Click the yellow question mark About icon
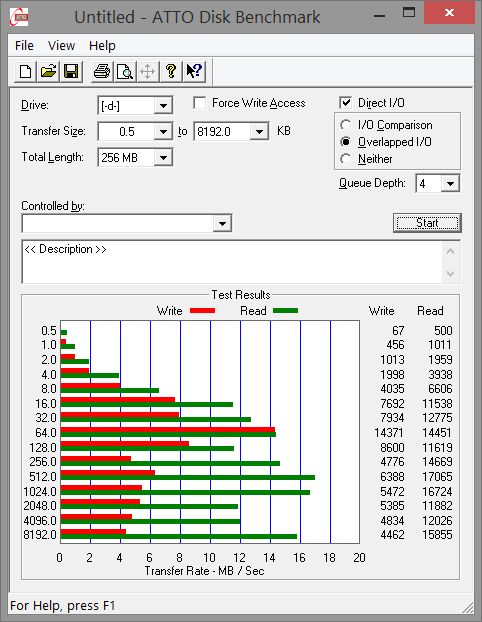Image resolution: width=482 pixels, height=622 pixels. point(171,72)
